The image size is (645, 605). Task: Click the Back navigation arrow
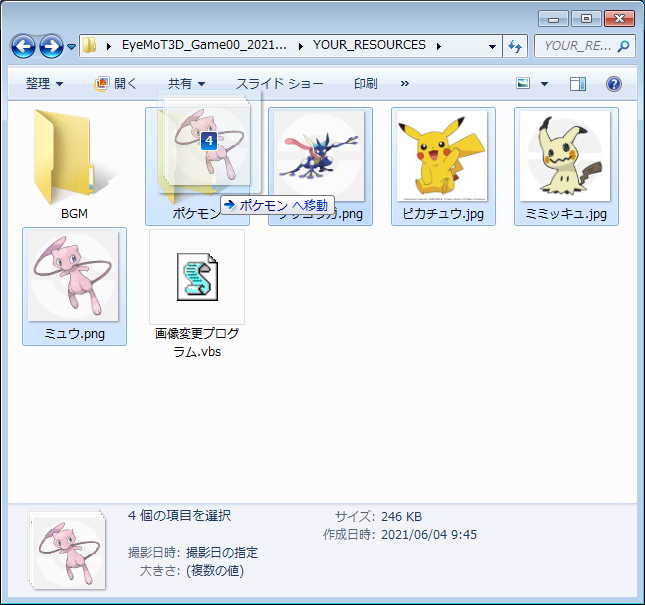coord(24,46)
